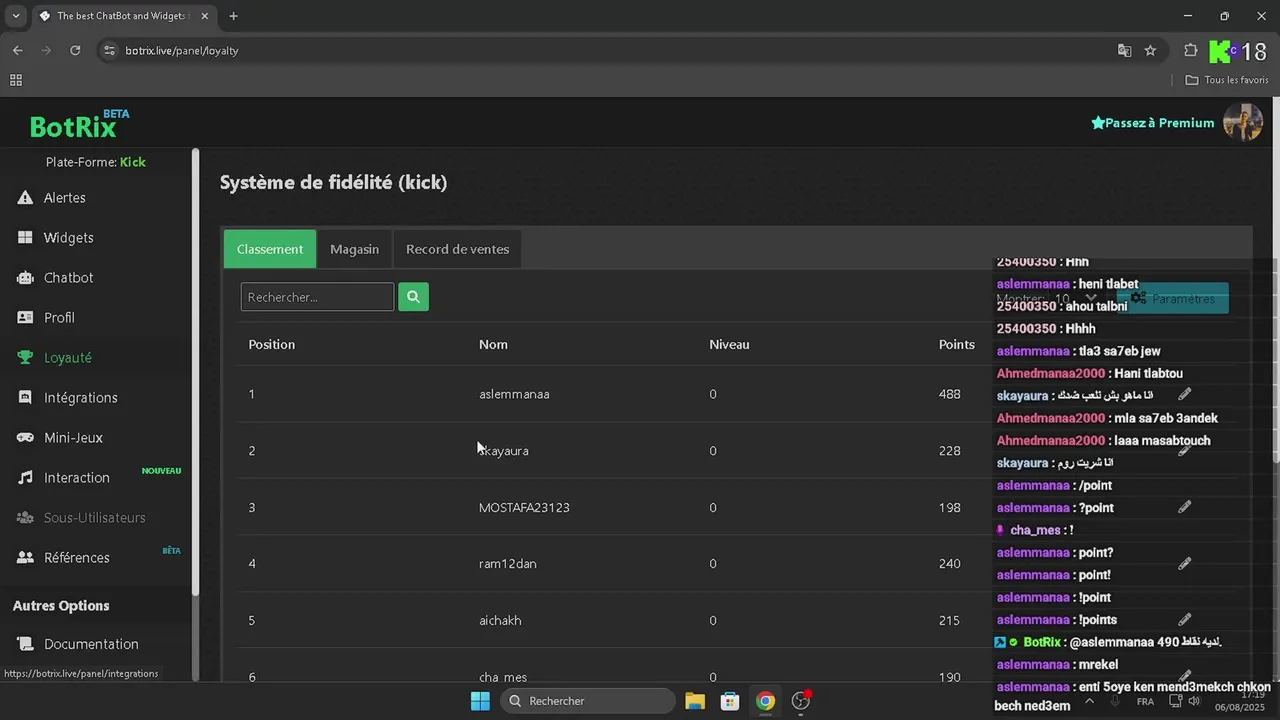The image size is (1280, 720).
Task: Click the 240 points value
Action: pos(949,564)
